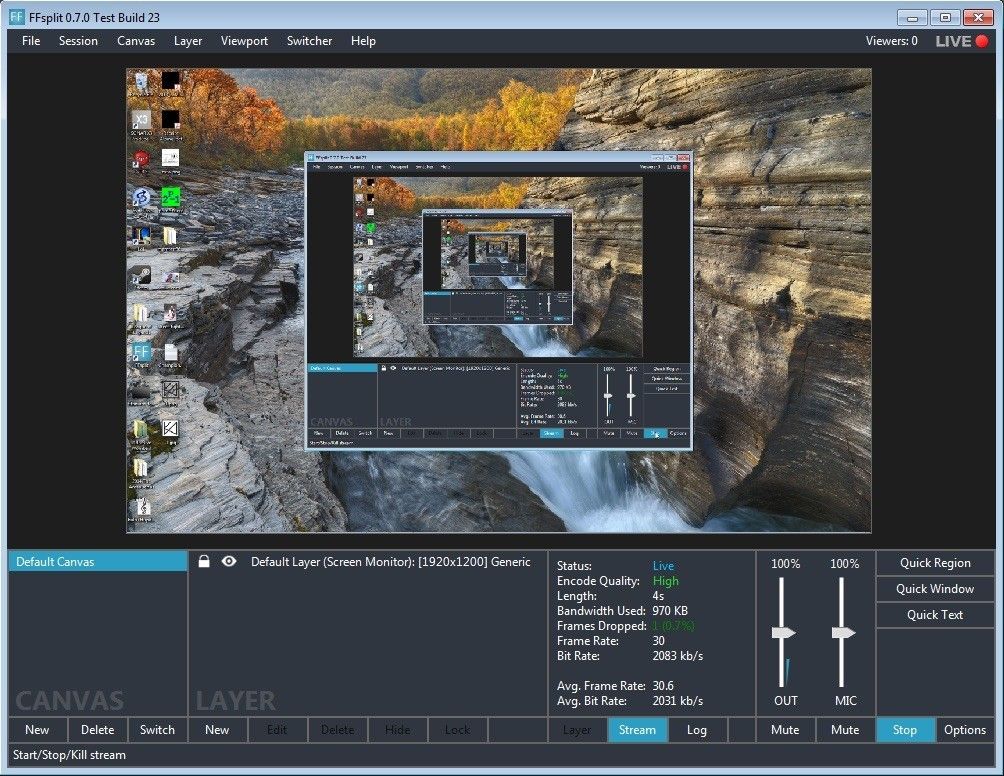Switch to the Stream info tab

[637, 730]
